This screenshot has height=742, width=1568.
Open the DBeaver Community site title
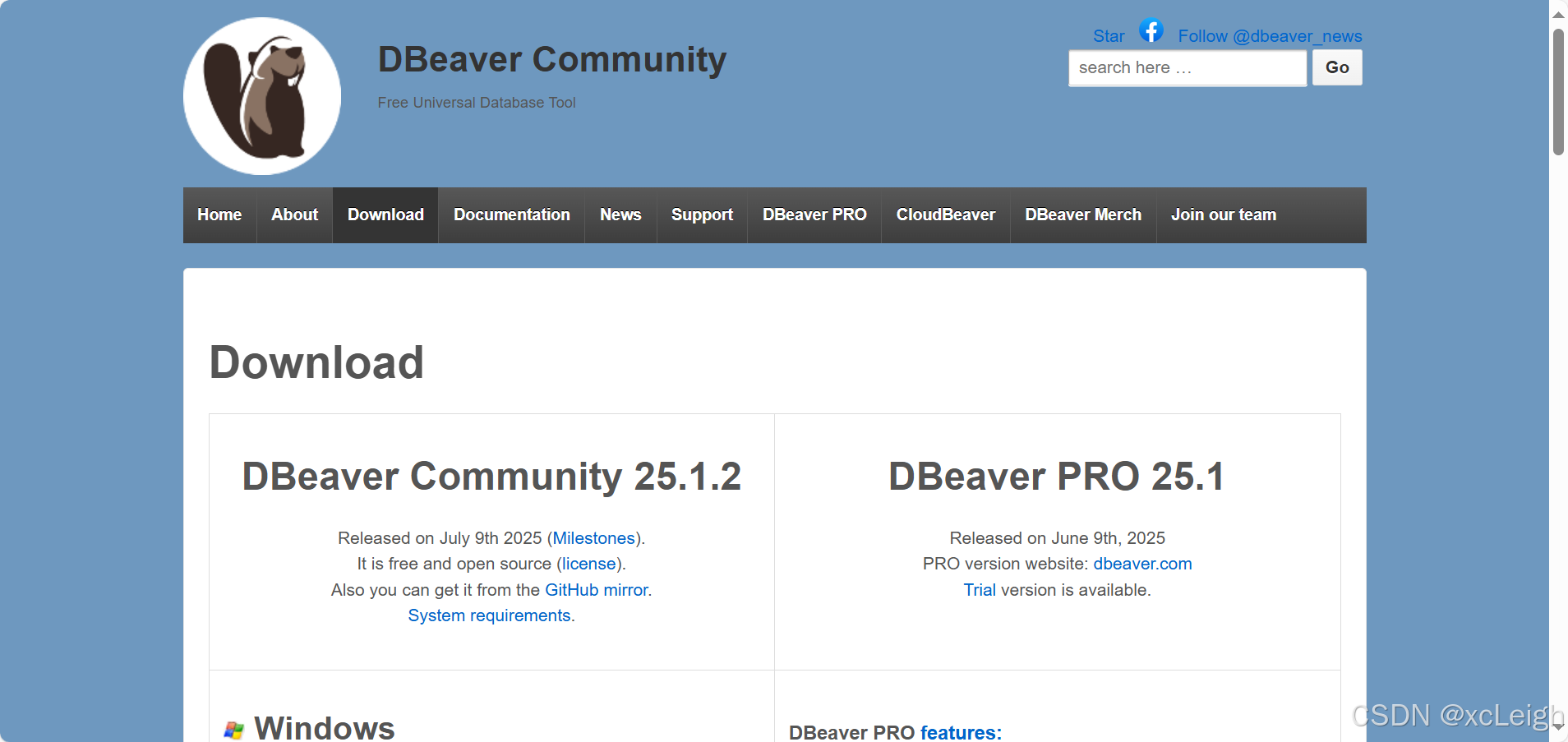(x=552, y=59)
